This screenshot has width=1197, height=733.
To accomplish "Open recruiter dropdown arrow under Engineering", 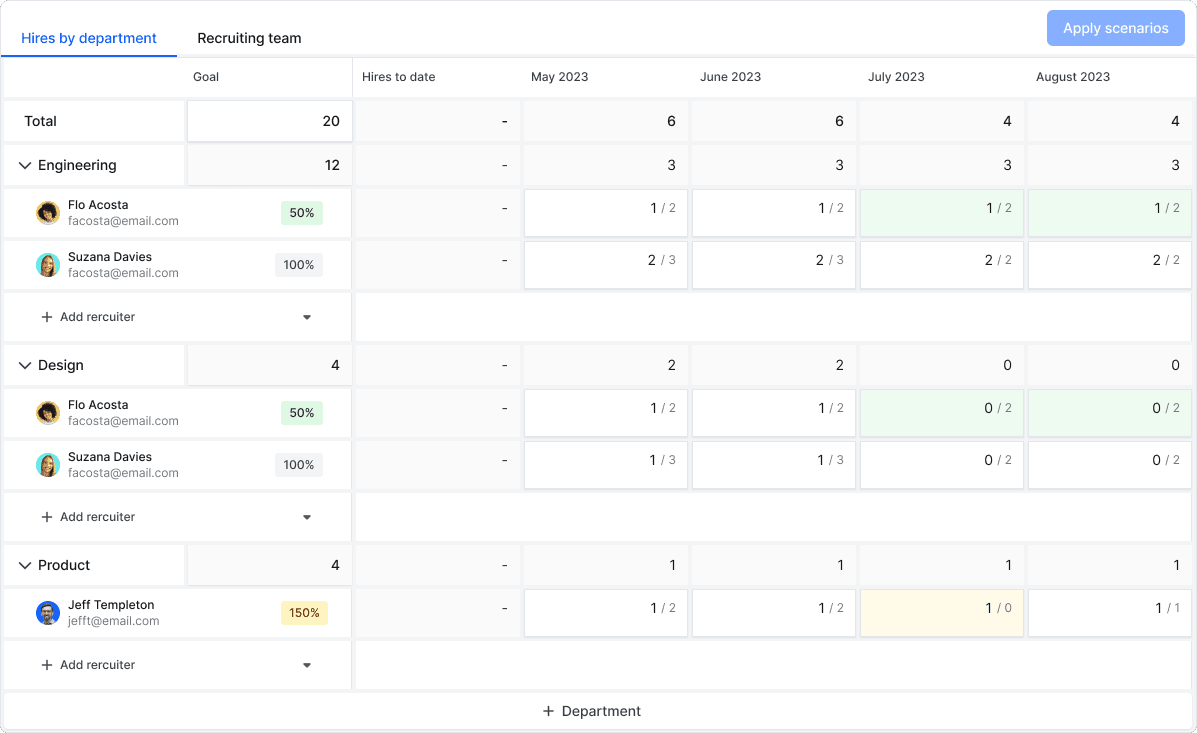I will click(x=307, y=317).
